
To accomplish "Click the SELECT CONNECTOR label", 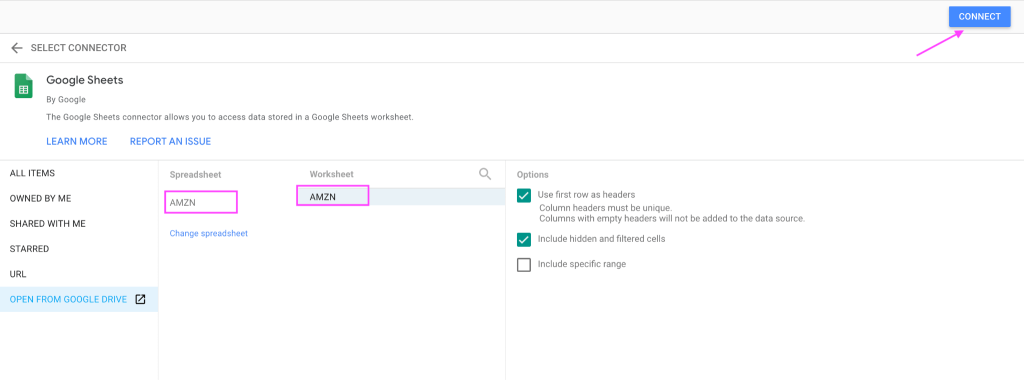I will tap(78, 48).
